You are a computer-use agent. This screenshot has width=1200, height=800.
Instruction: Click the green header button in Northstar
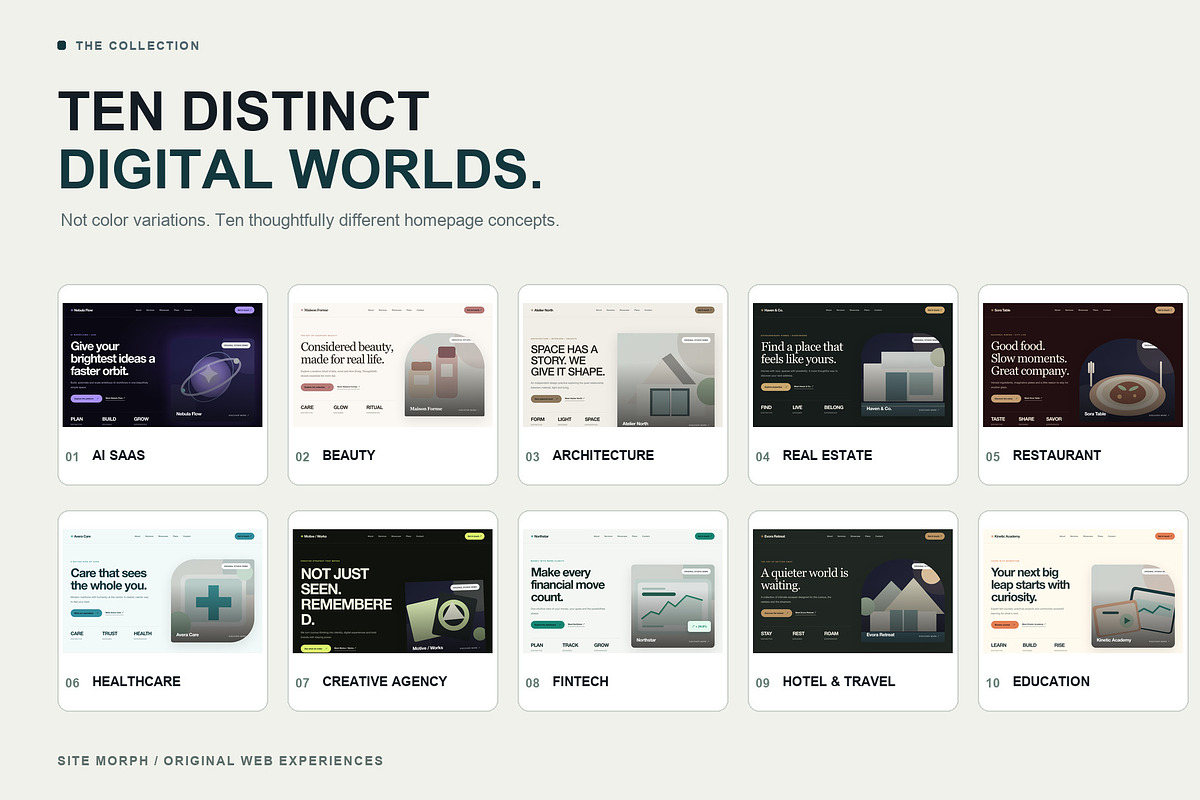tap(706, 536)
